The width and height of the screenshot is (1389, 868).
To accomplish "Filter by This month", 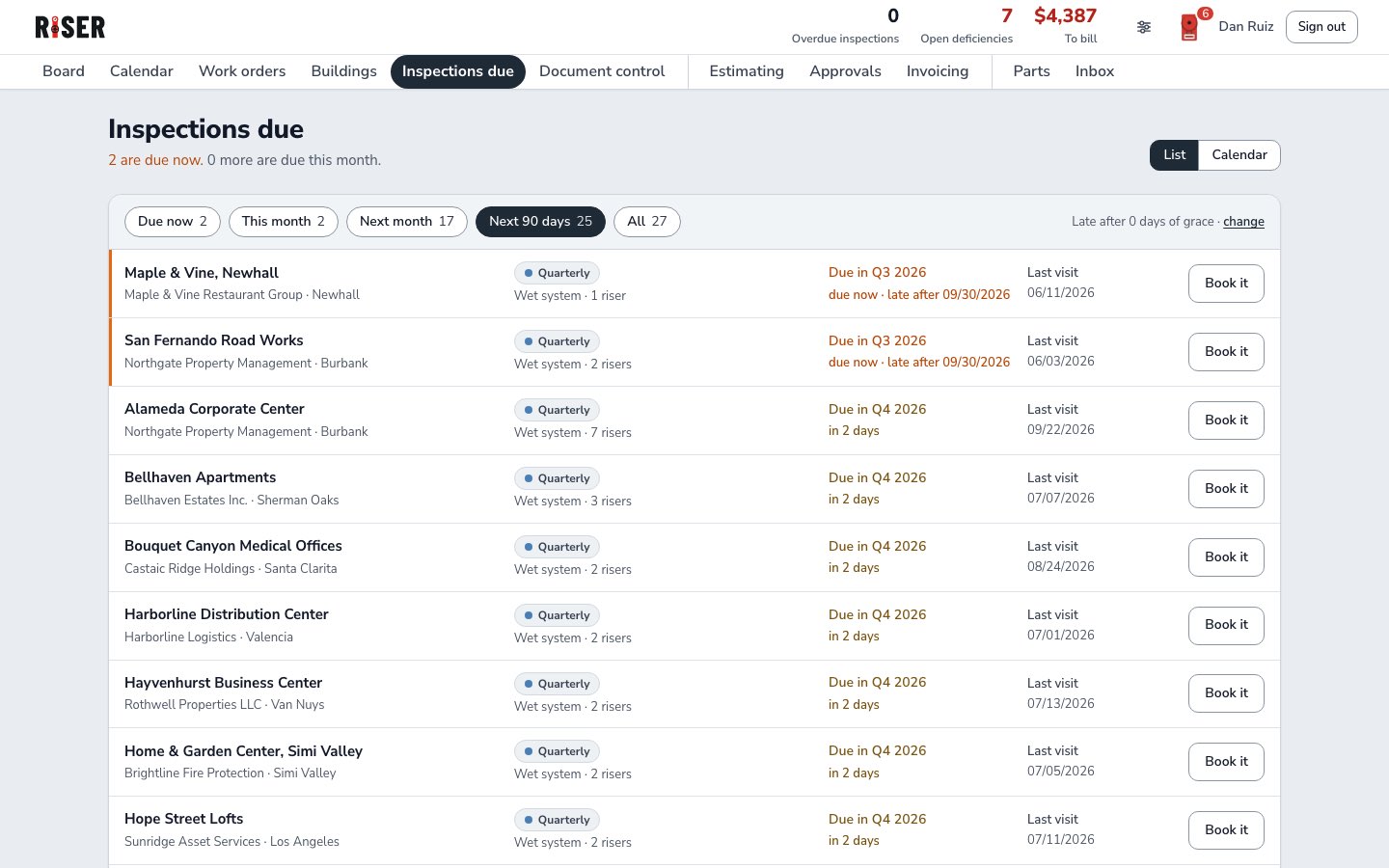I will 284,222.
